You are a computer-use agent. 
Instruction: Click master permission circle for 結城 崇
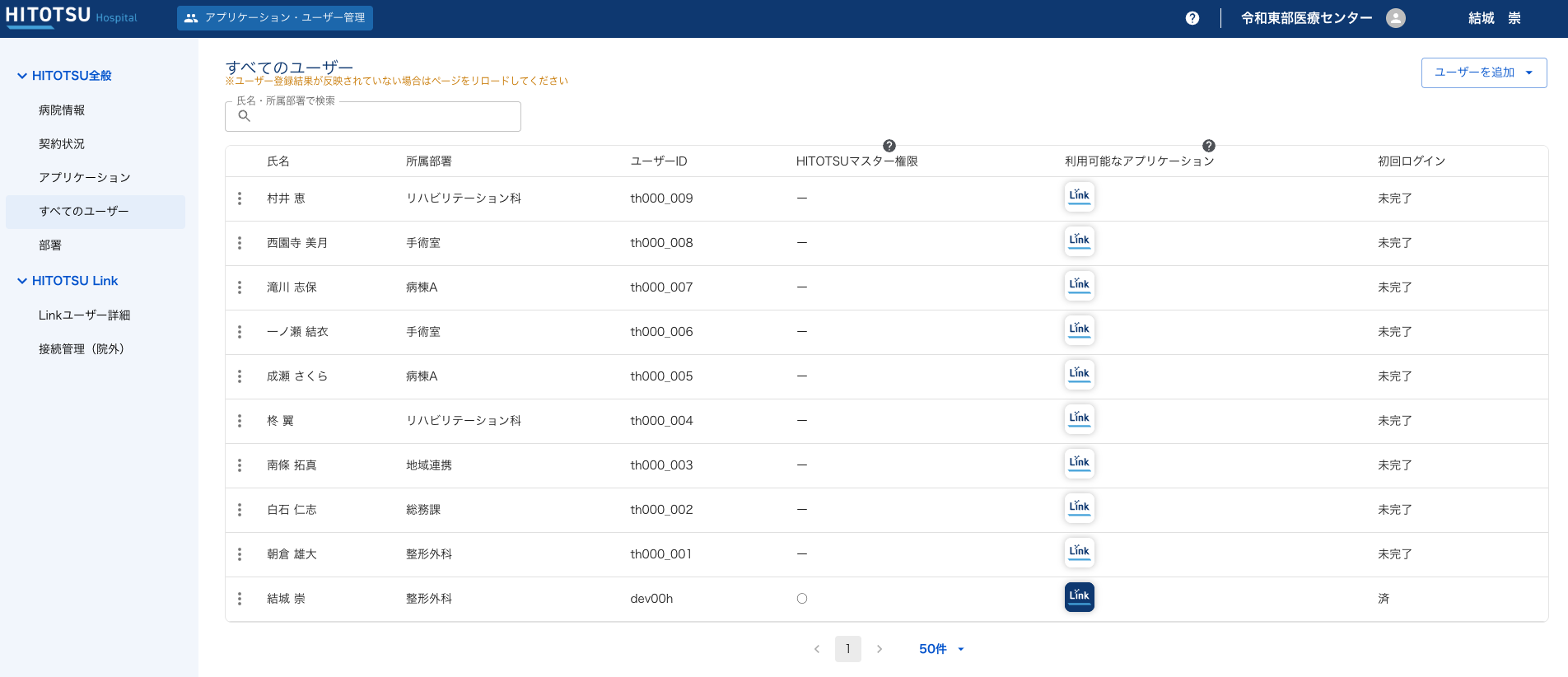pyautogui.click(x=802, y=599)
